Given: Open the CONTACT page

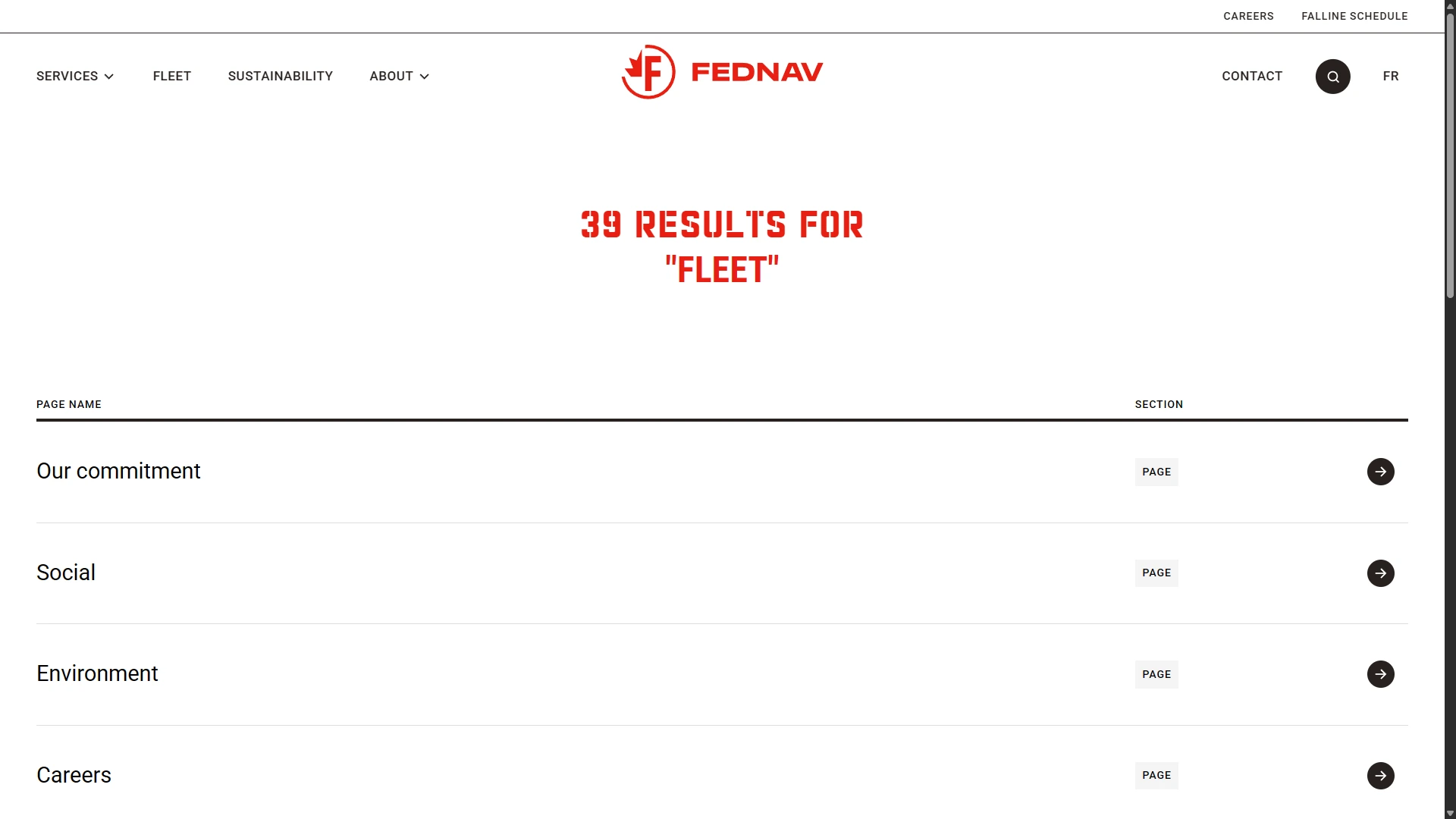Looking at the screenshot, I should [x=1252, y=76].
